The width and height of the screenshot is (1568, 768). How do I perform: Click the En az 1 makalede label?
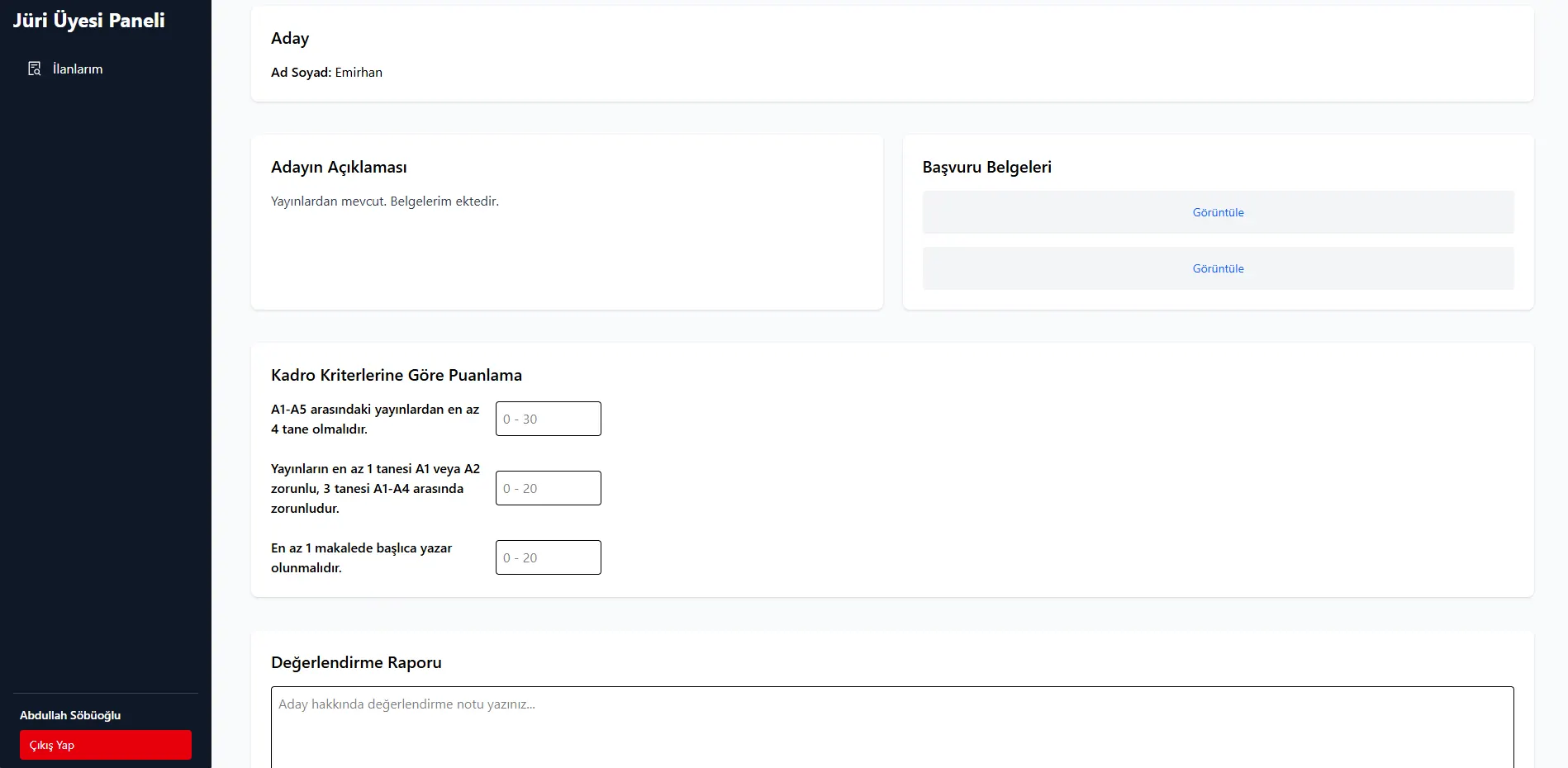(x=362, y=557)
